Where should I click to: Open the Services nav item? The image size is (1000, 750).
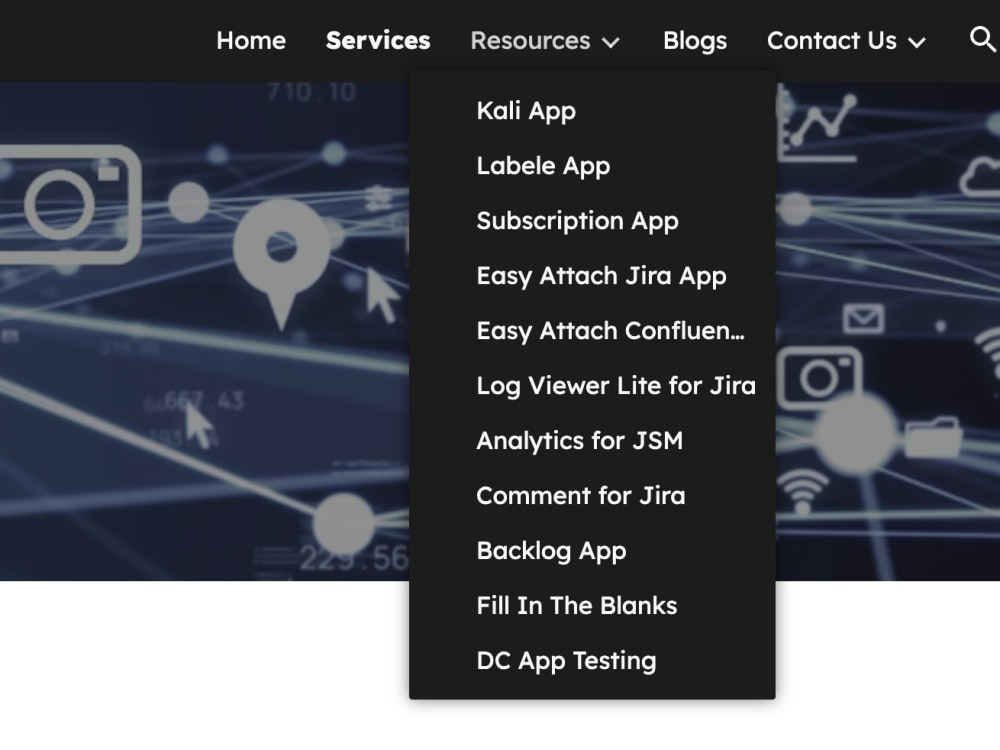coord(378,41)
